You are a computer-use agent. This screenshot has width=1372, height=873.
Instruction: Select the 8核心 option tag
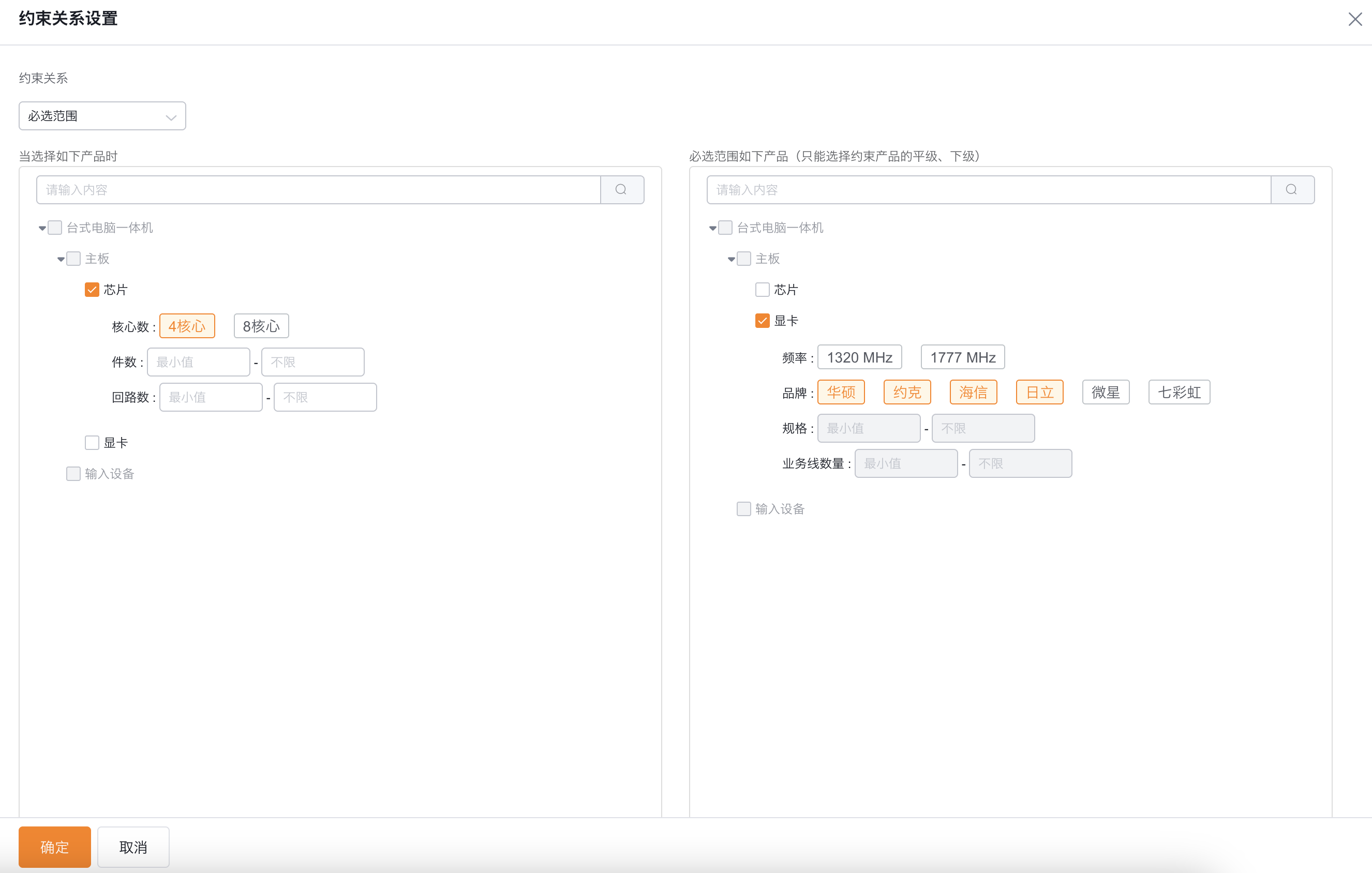[262, 326]
